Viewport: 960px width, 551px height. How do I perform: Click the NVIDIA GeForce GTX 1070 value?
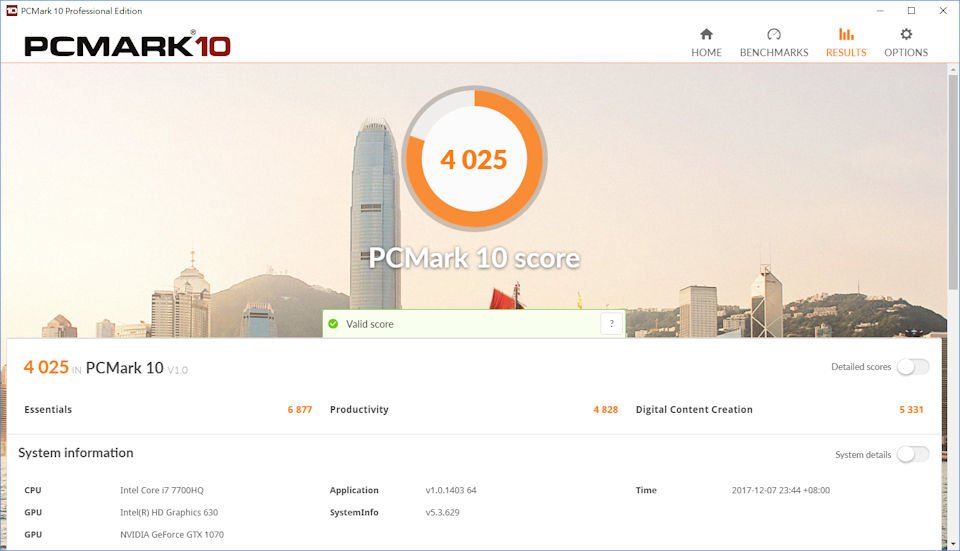coord(172,534)
